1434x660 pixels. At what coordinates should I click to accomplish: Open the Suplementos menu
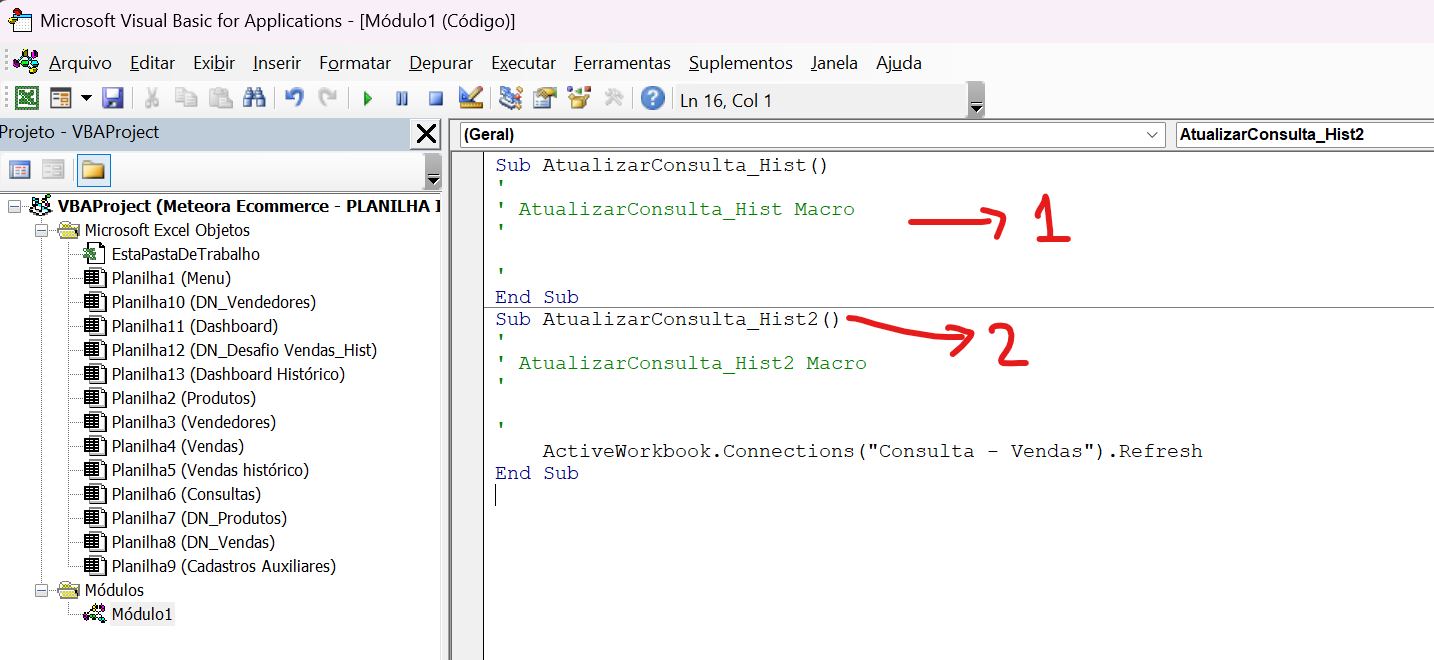[740, 63]
